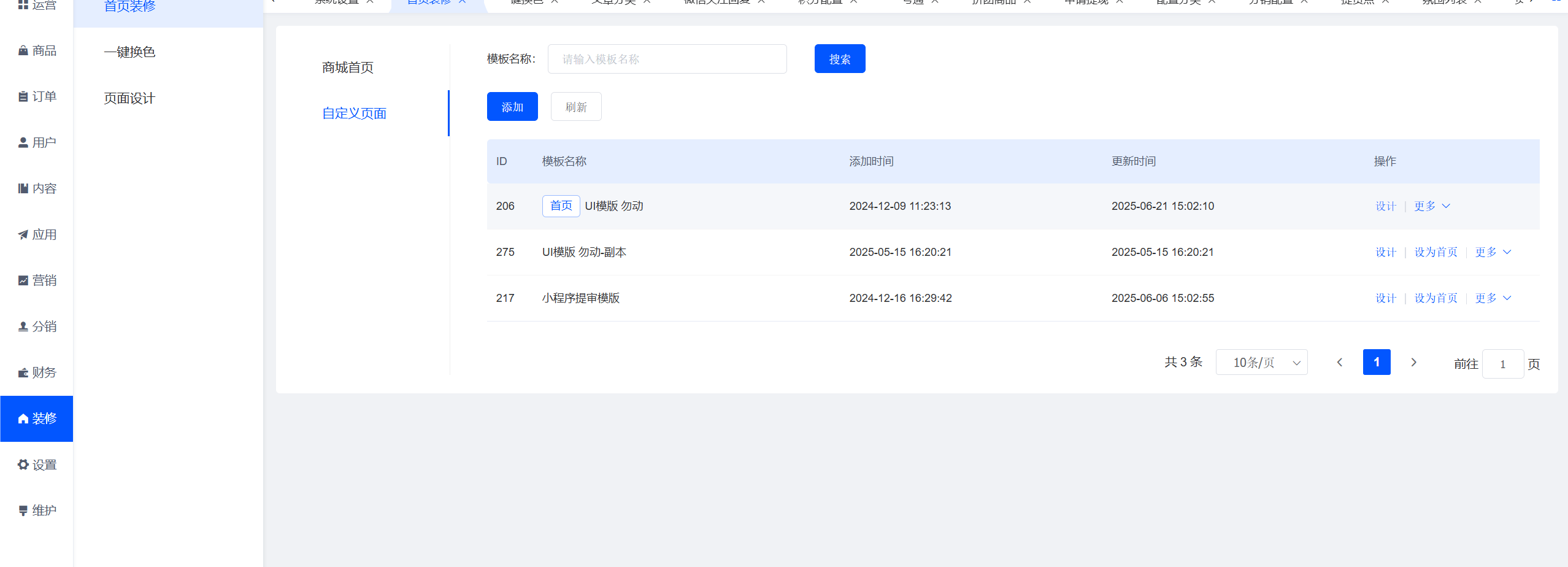
Task: Click the 营销 marketing chart icon
Action: click(x=23, y=281)
